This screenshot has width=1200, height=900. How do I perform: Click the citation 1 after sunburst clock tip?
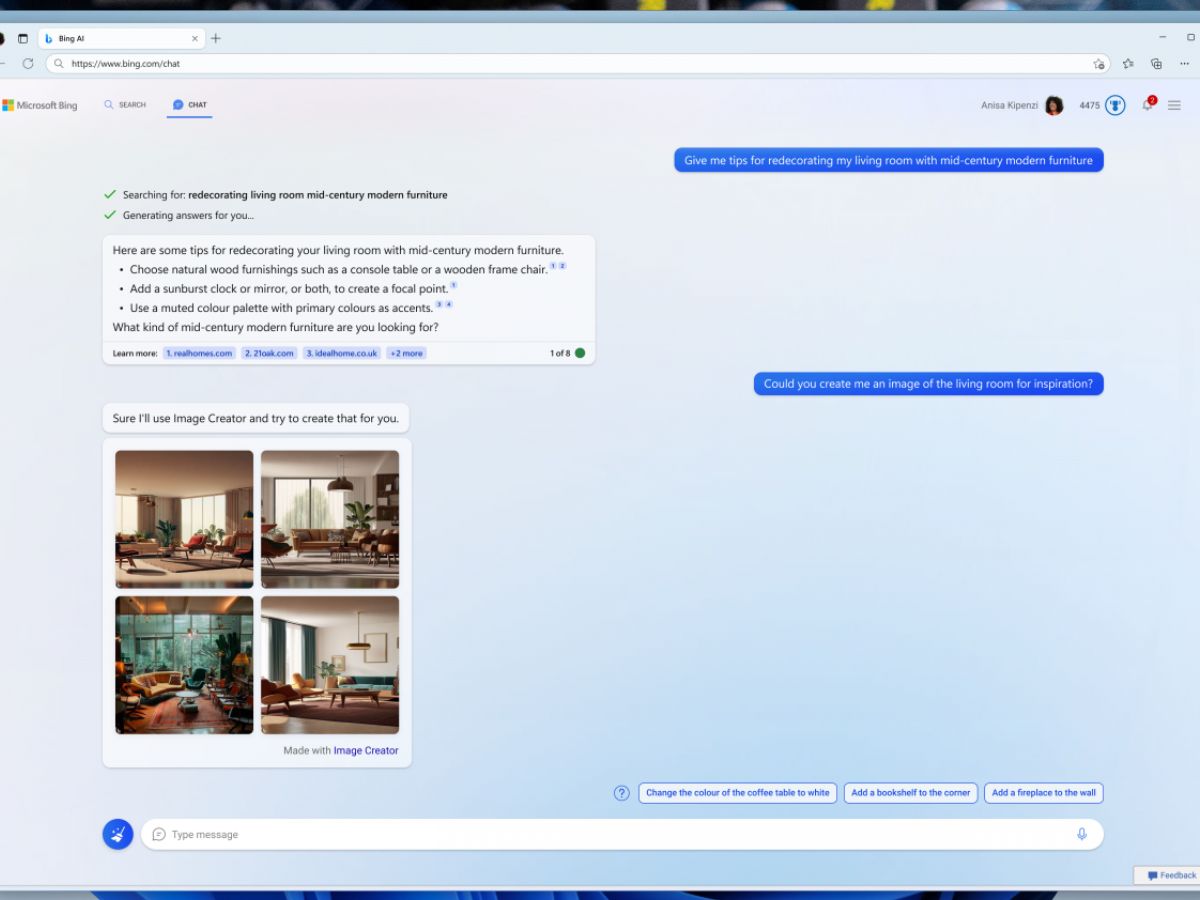pyautogui.click(x=453, y=285)
